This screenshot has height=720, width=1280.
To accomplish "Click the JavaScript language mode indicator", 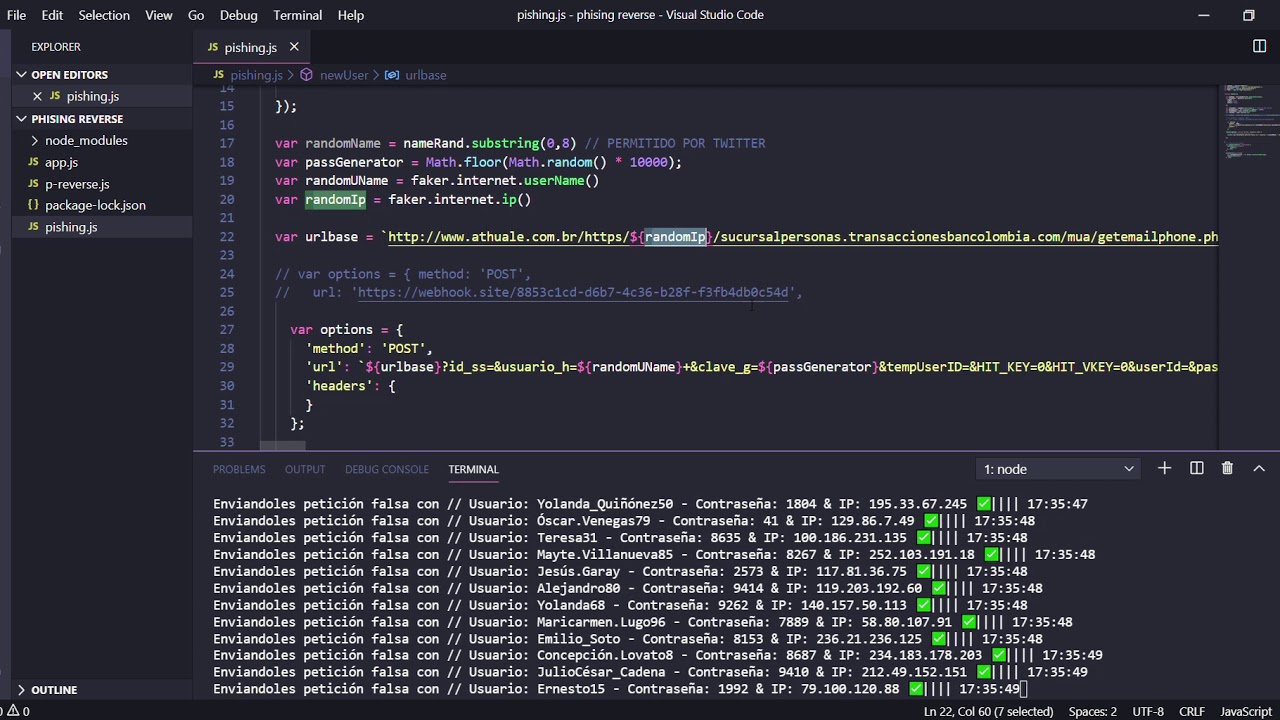I will pos(1246,711).
